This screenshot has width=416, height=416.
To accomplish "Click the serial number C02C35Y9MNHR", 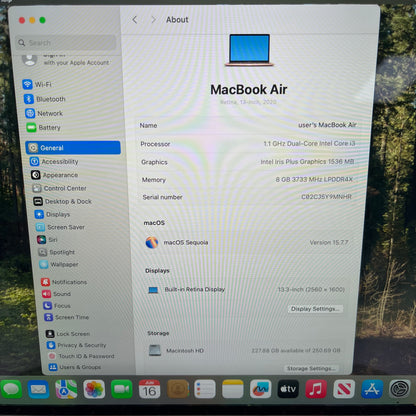I will (x=326, y=197).
